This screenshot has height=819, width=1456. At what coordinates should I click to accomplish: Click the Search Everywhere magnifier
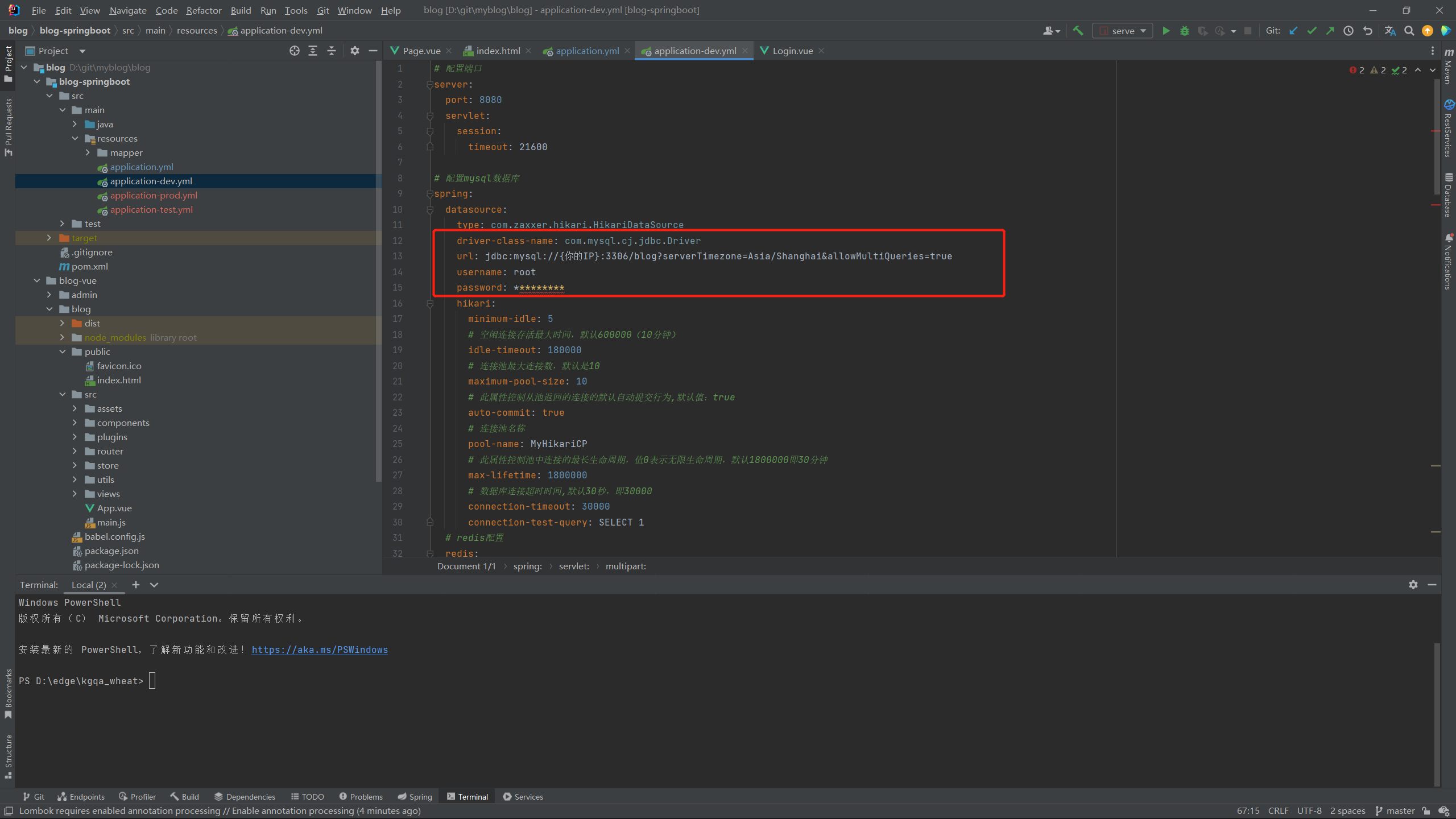pos(1409,31)
